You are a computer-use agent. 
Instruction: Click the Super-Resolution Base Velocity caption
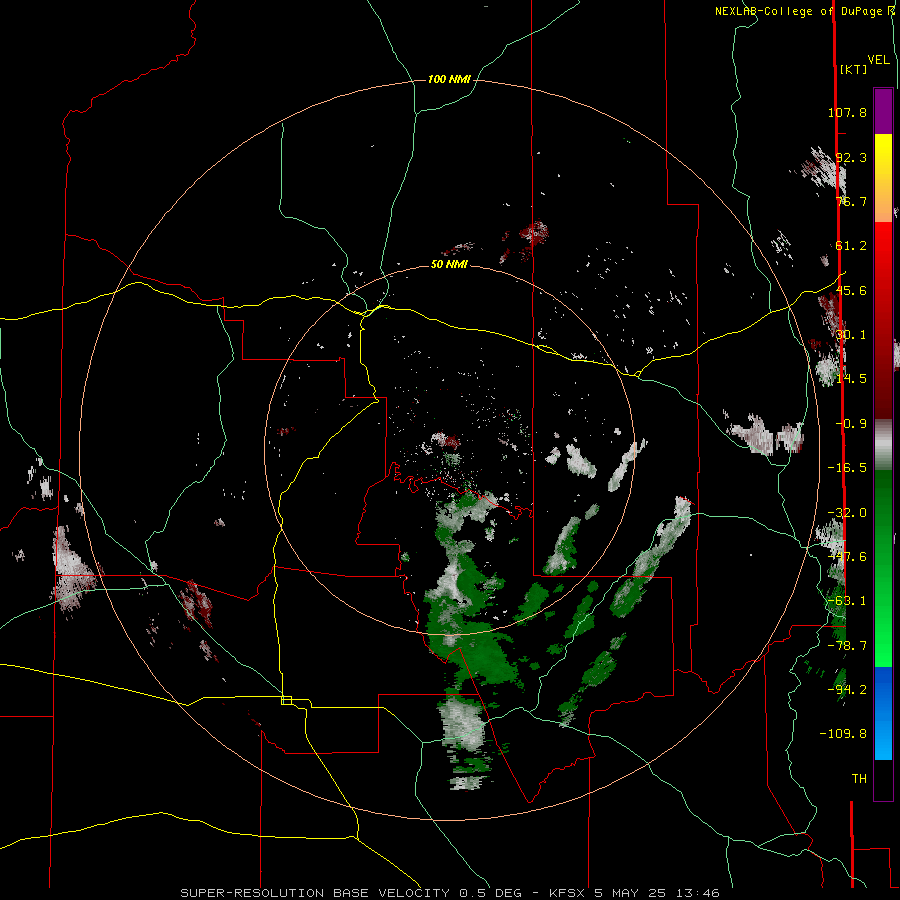click(x=449, y=893)
